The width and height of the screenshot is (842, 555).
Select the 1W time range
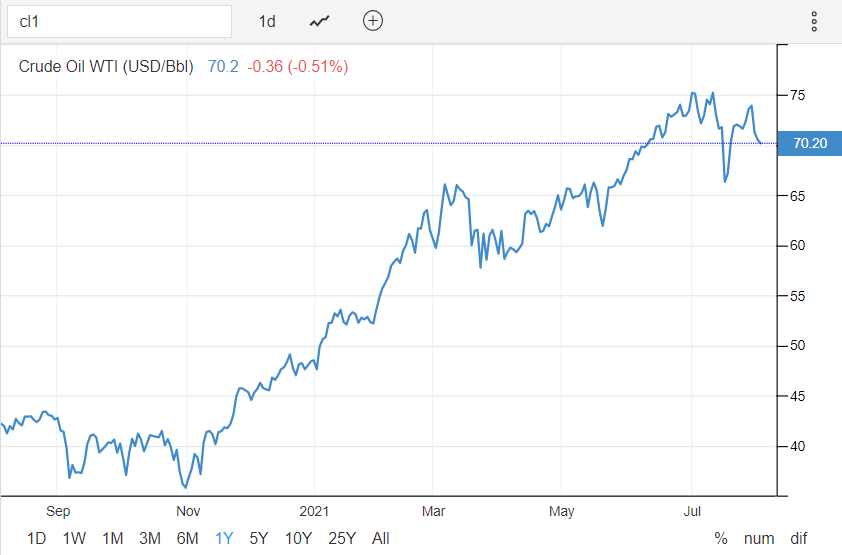tap(74, 538)
